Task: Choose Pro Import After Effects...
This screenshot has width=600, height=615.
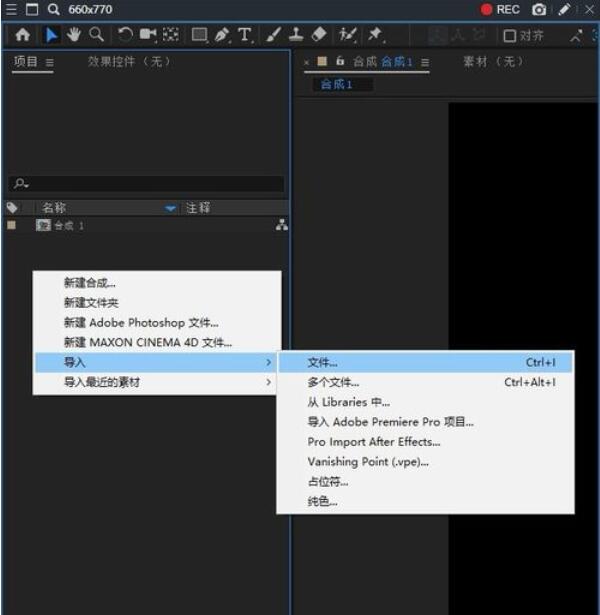Action: (x=425, y=442)
